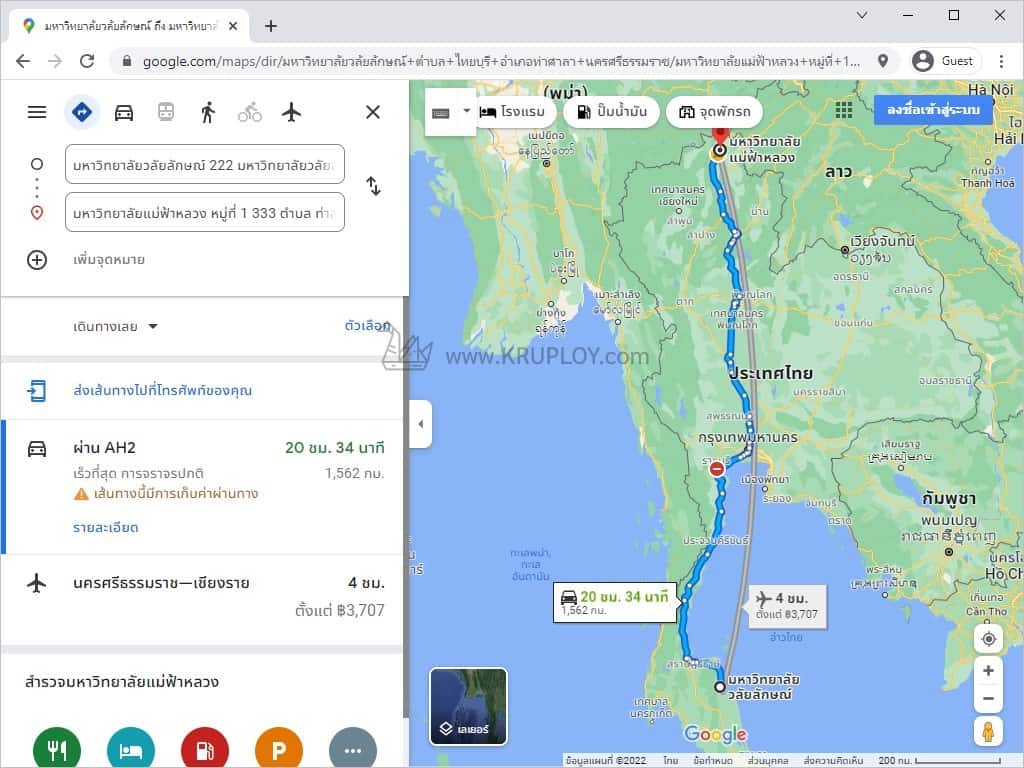Swap starting point and destination
The height and width of the screenshot is (768, 1024).
click(x=373, y=186)
